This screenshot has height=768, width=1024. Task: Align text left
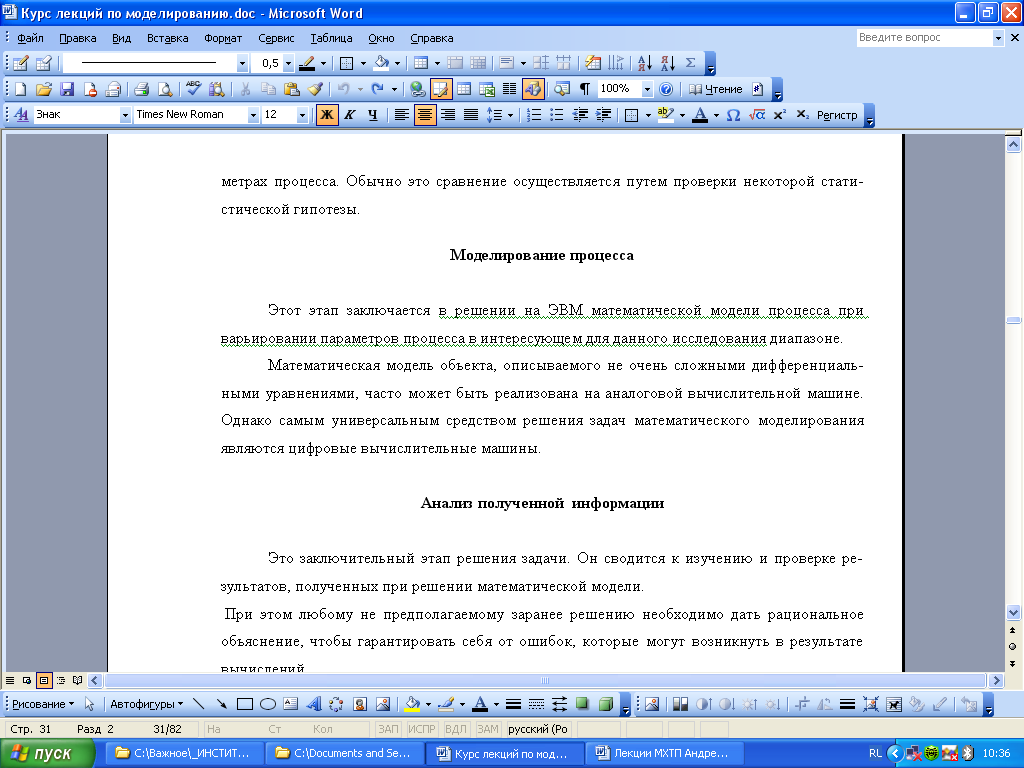[402, 115]
